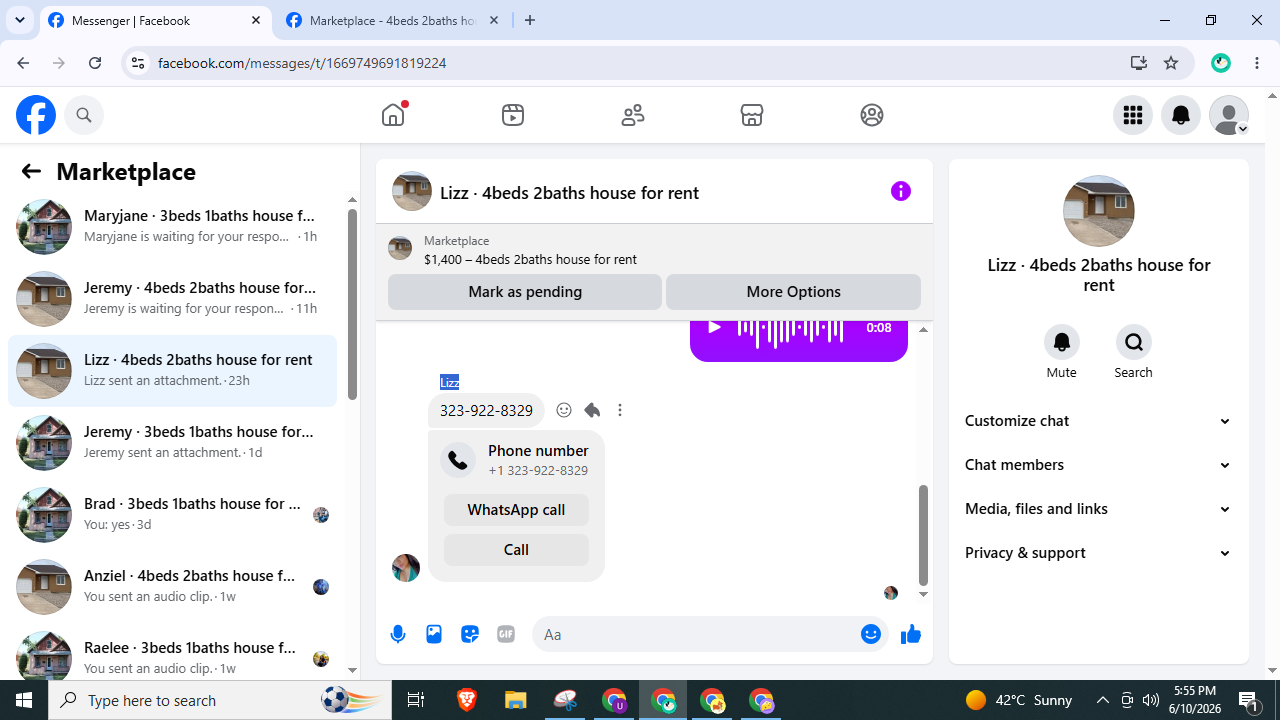This screenshot has width=1280, height=720.
Task: Open Maryjane 3beds 1baths conversation
Action: (172, 227)
